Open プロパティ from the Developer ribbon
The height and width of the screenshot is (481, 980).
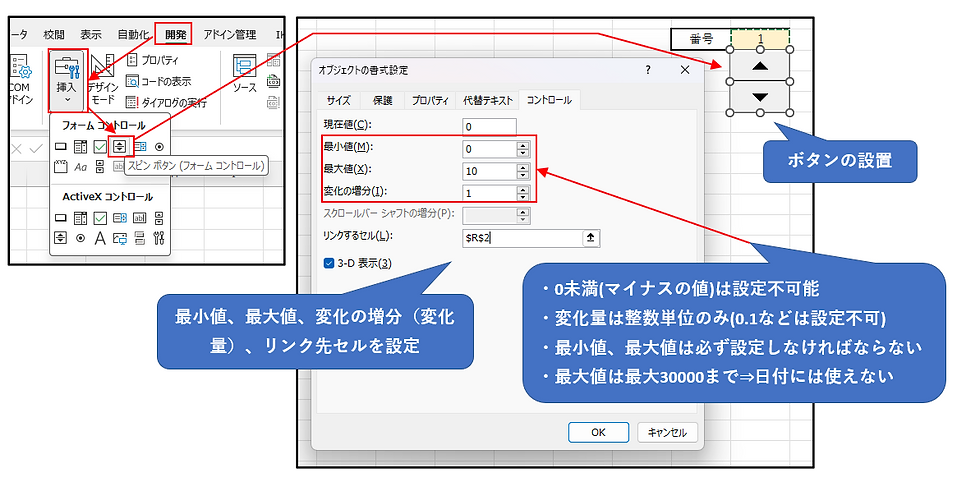pyautogui.click(x=152, y=61)
